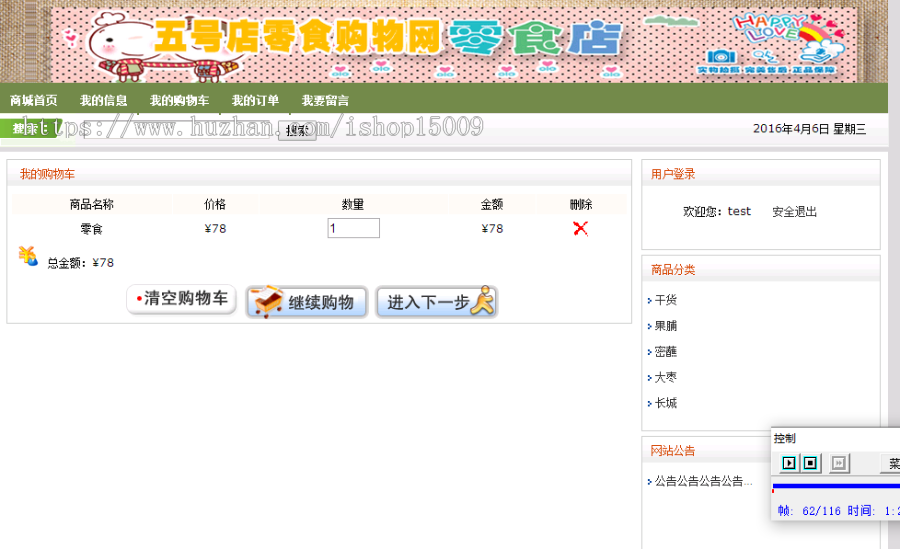
Task: Click the date text 2016年4月6日 星期三
Action: pos(809,129)
